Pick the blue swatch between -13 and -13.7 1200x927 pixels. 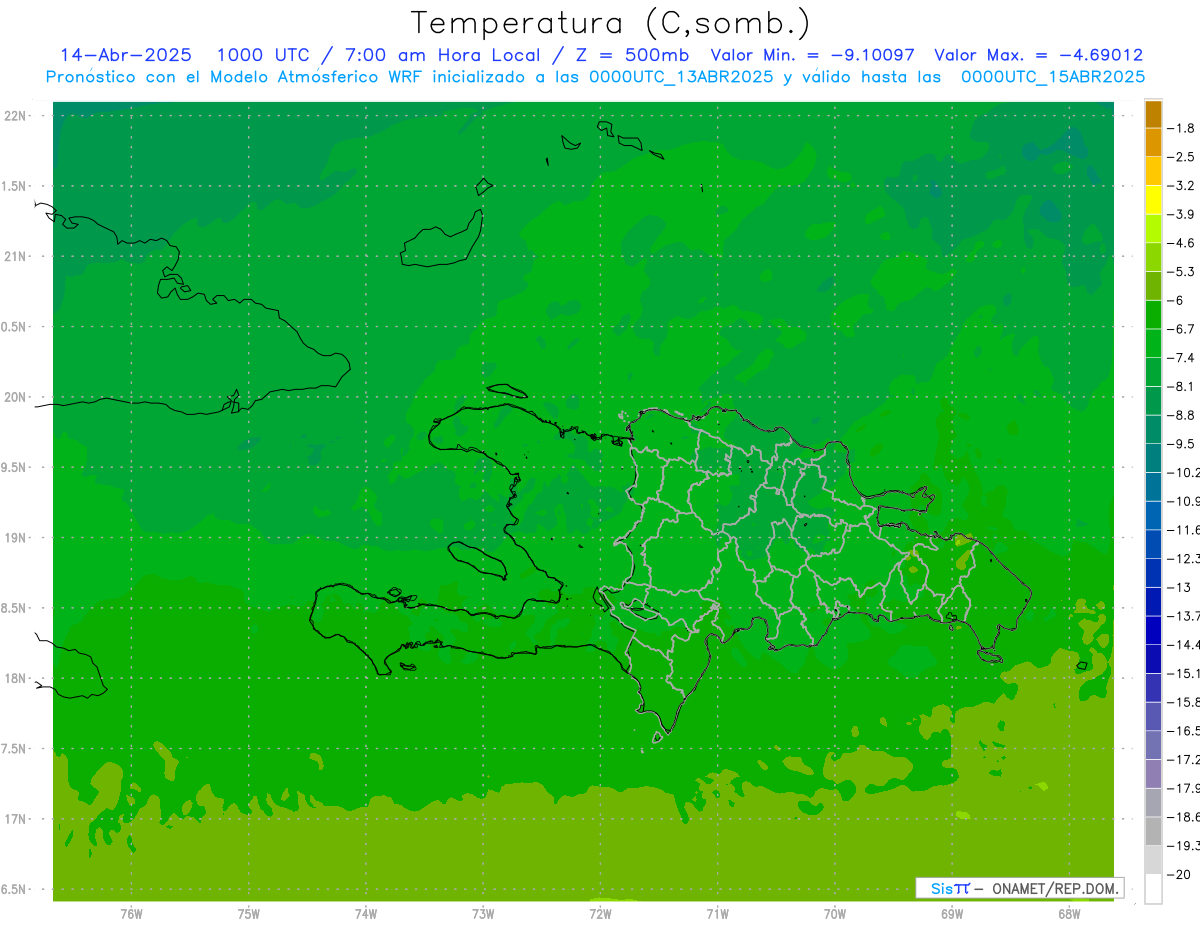click(1154, 602)
